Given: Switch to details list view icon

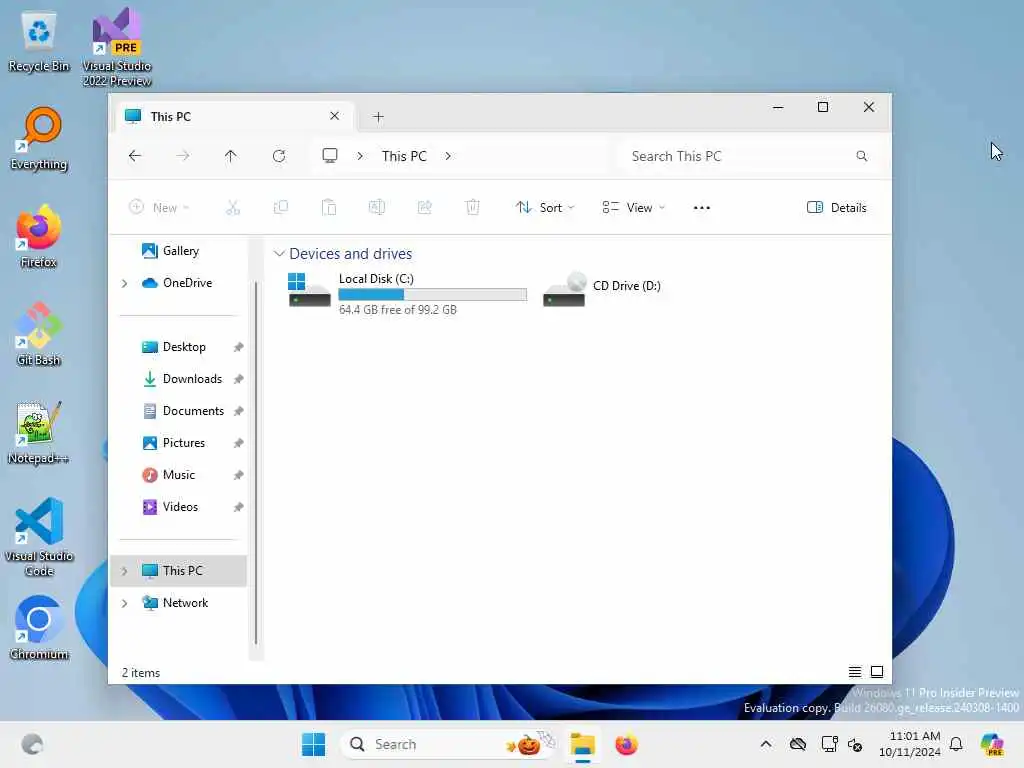Looking at the screenshot, I should coord(854,672).
